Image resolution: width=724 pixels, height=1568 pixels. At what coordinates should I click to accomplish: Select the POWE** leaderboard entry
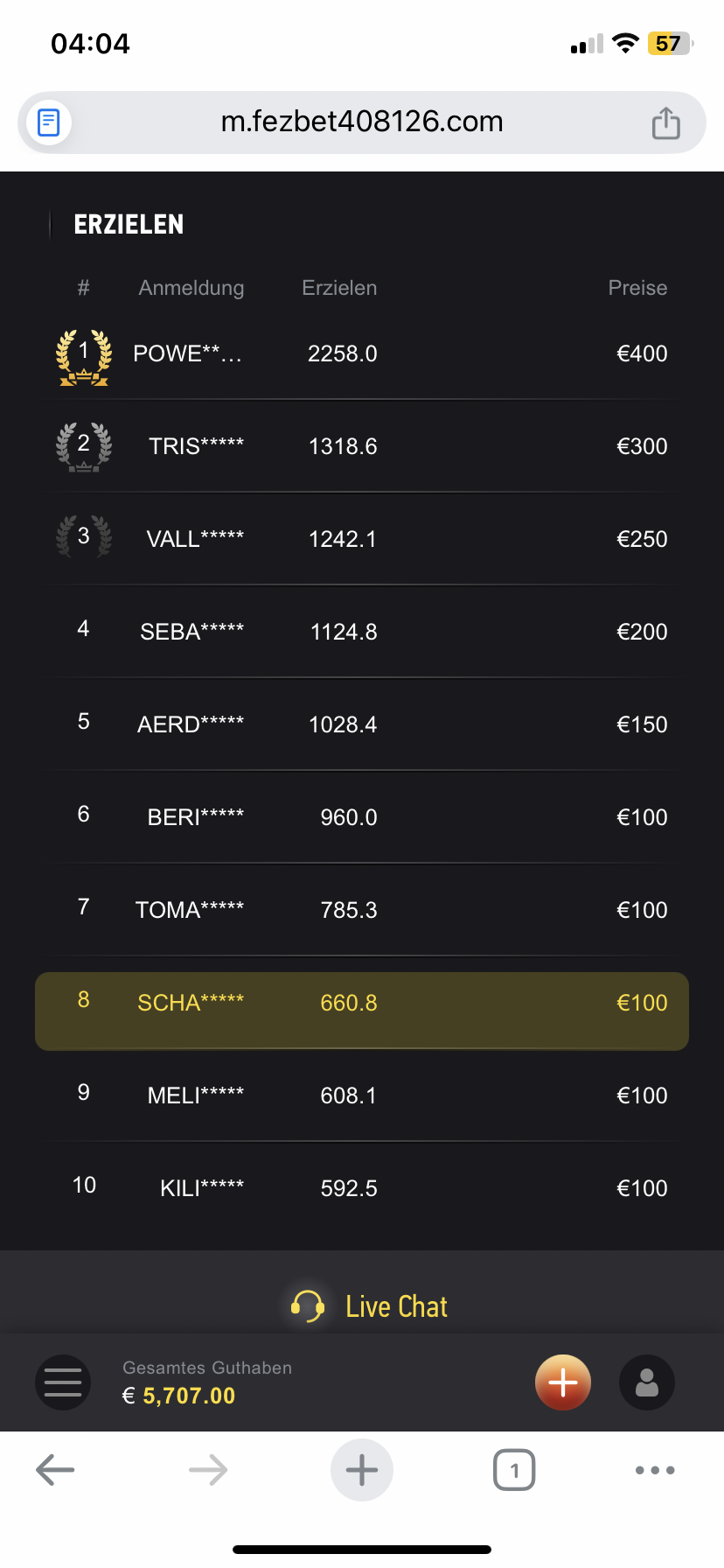(187, 353)
